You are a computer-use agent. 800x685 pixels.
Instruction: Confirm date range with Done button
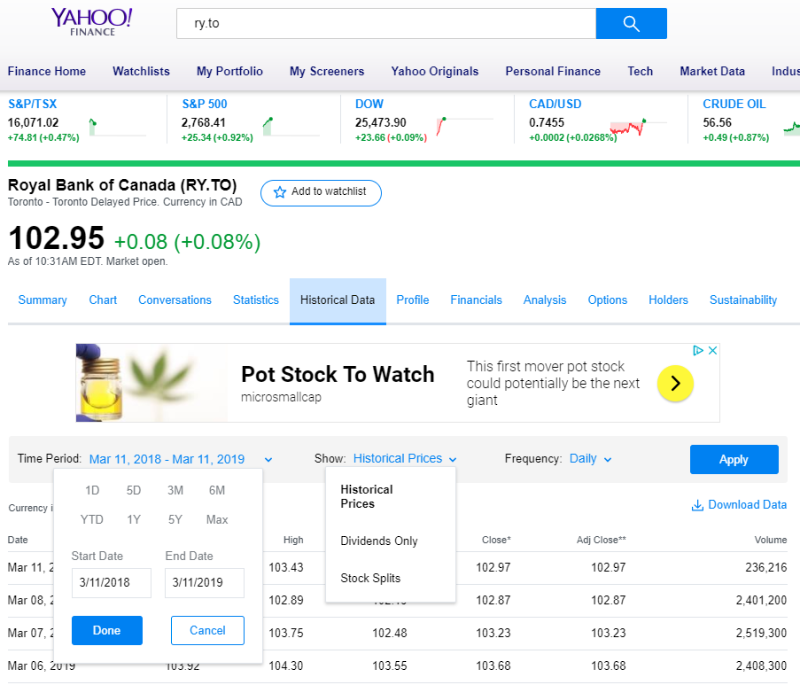pos(107,630)
